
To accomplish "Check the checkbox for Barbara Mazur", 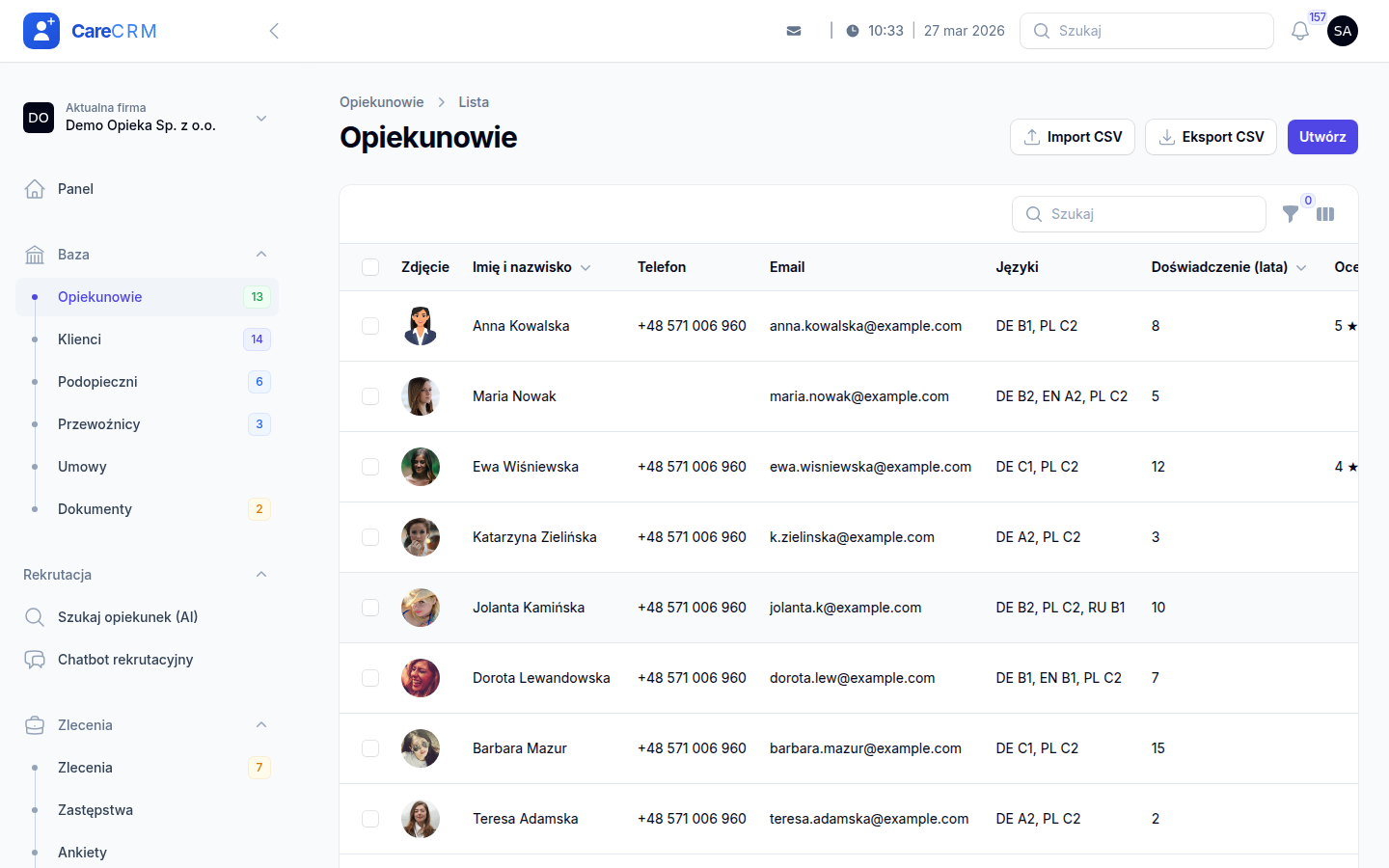I will click(x=370, y=747).
